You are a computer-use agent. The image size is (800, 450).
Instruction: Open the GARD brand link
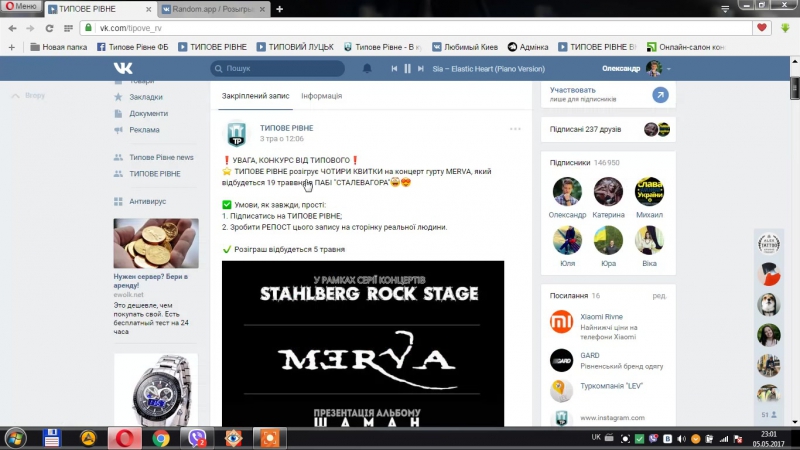click(589, 356)
